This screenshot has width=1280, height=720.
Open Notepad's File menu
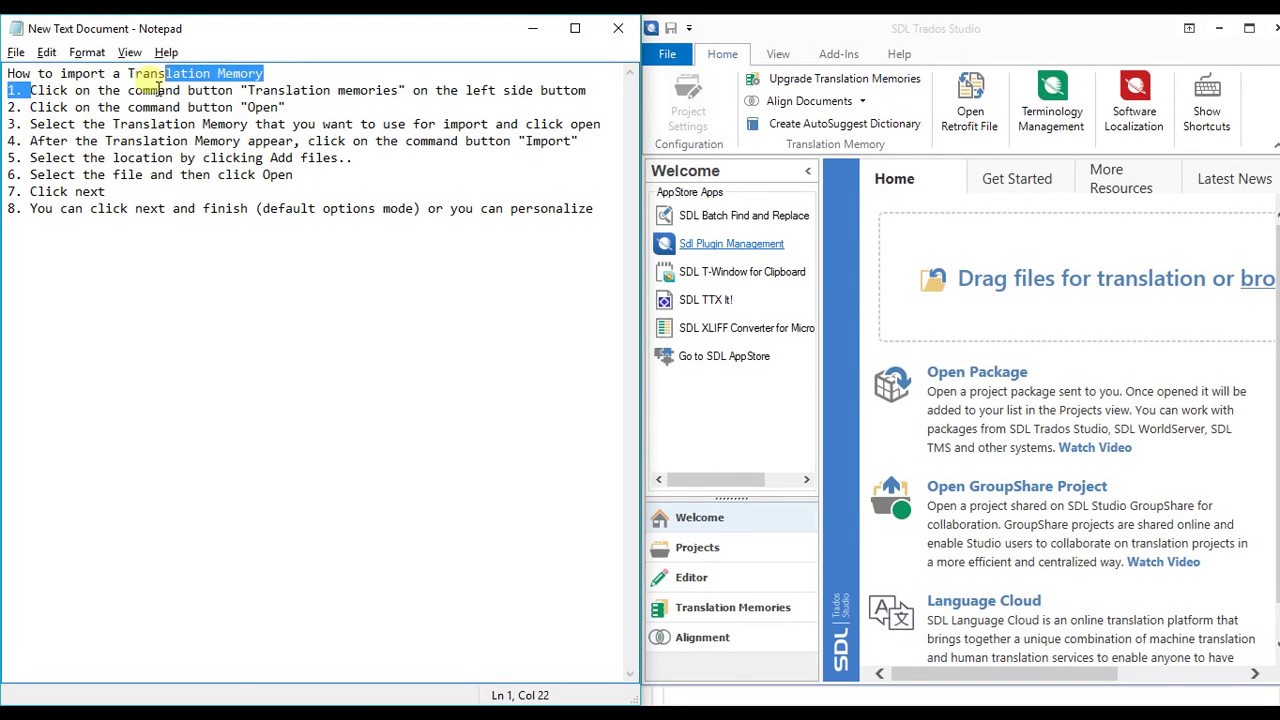point(16,52)
